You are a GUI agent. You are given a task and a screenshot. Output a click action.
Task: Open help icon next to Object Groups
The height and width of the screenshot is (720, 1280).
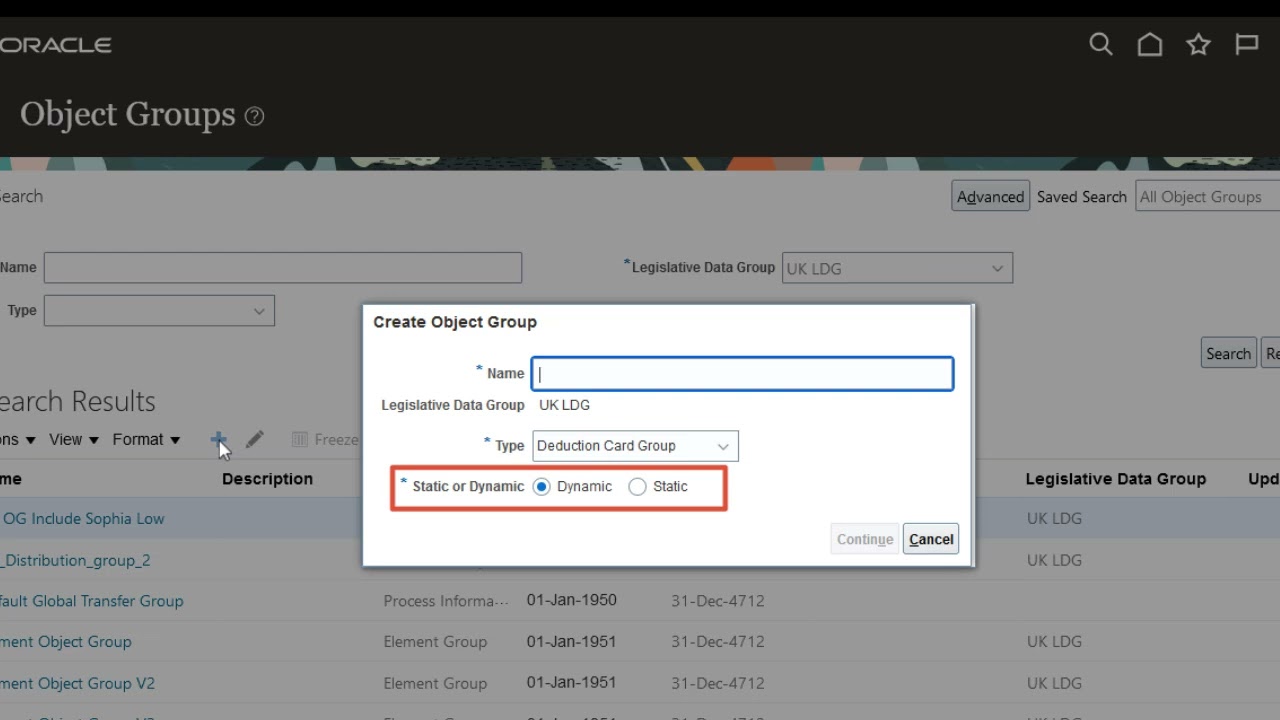tap(254, 116)
